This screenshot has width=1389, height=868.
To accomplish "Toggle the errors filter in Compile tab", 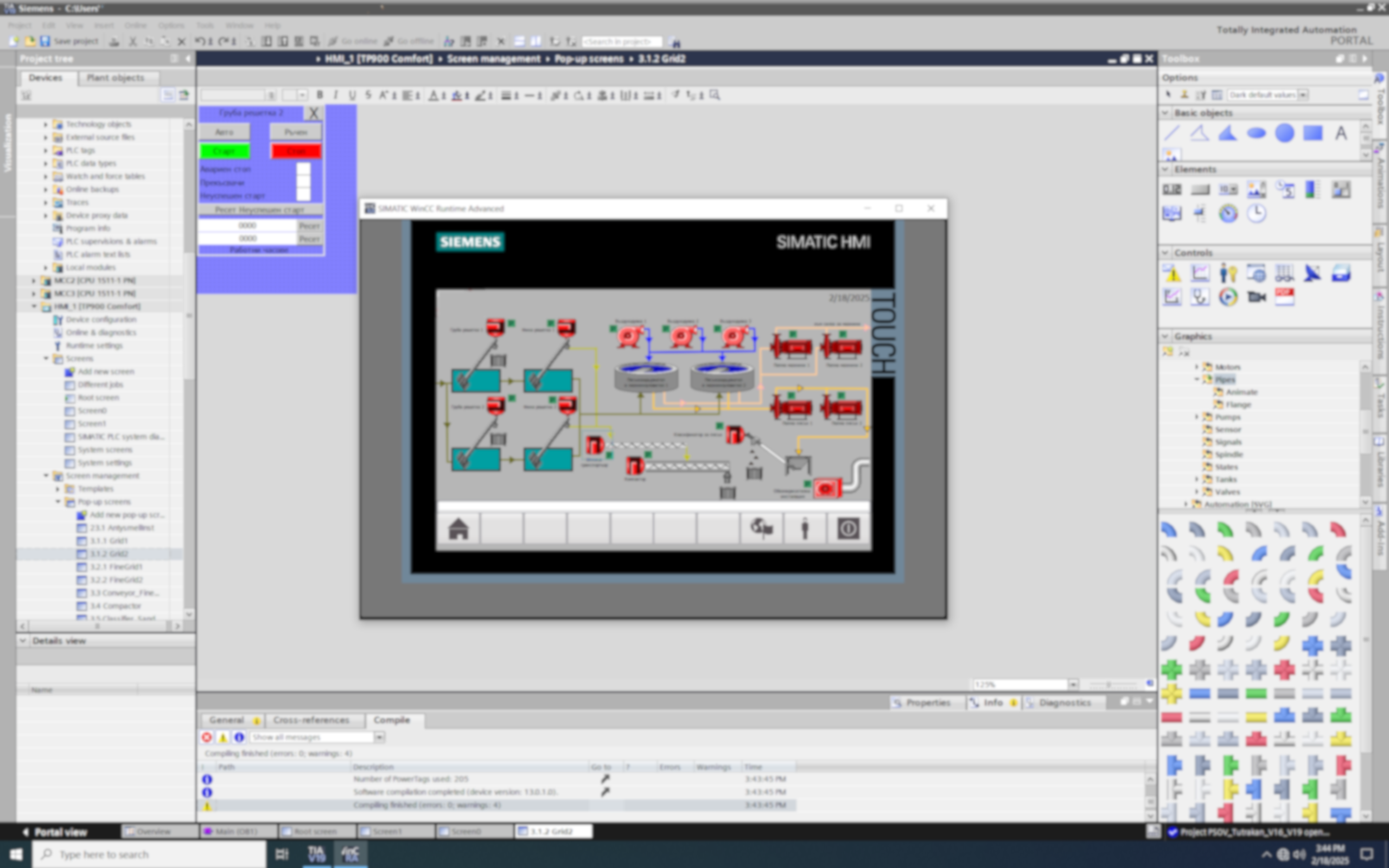I will (207, 737).
